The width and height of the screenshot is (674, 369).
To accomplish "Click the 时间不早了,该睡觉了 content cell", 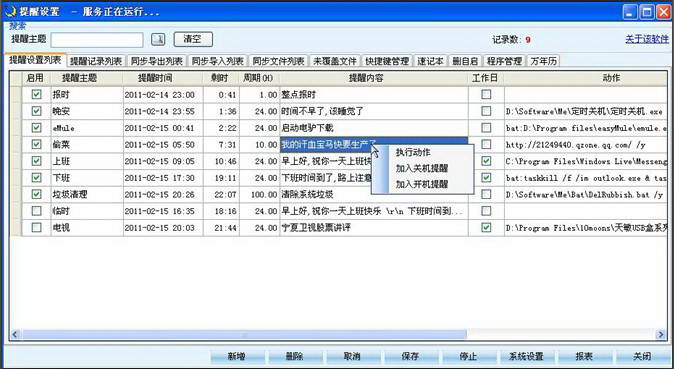I will point(374,111).
